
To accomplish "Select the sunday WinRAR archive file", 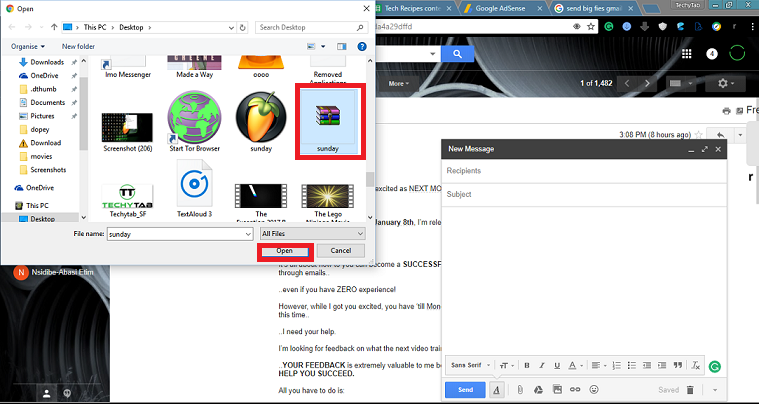I will [328, 121].
